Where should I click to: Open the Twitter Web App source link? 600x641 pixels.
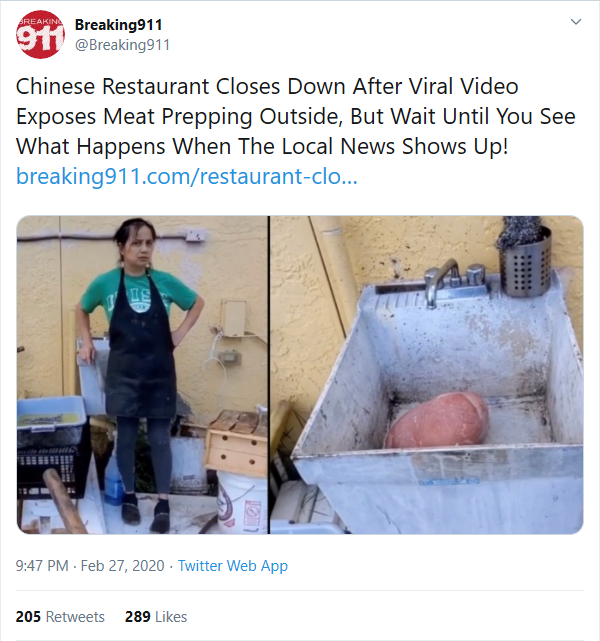233,566
